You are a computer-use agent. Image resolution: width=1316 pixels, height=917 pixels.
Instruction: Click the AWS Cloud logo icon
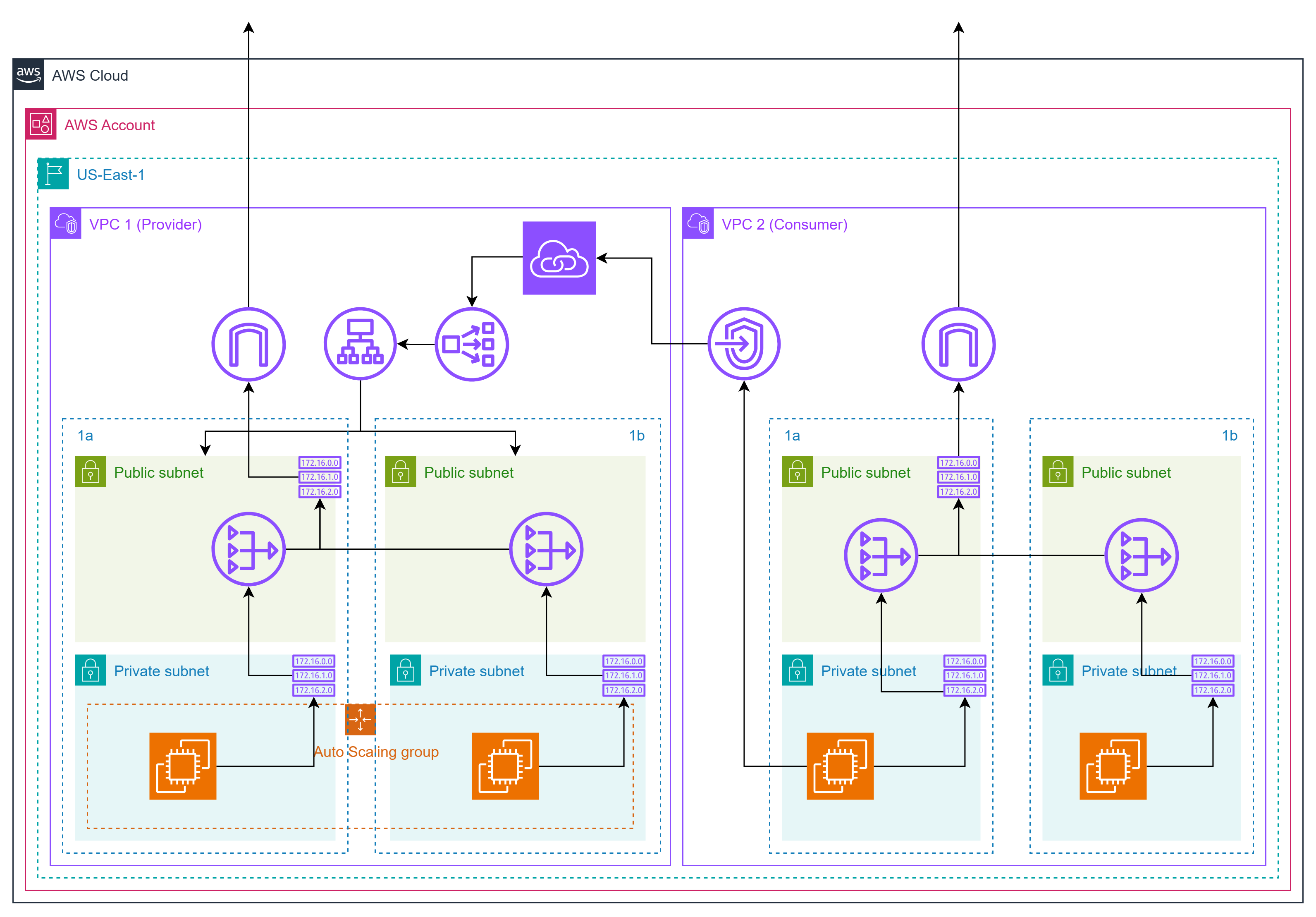[x=28, y=74]
